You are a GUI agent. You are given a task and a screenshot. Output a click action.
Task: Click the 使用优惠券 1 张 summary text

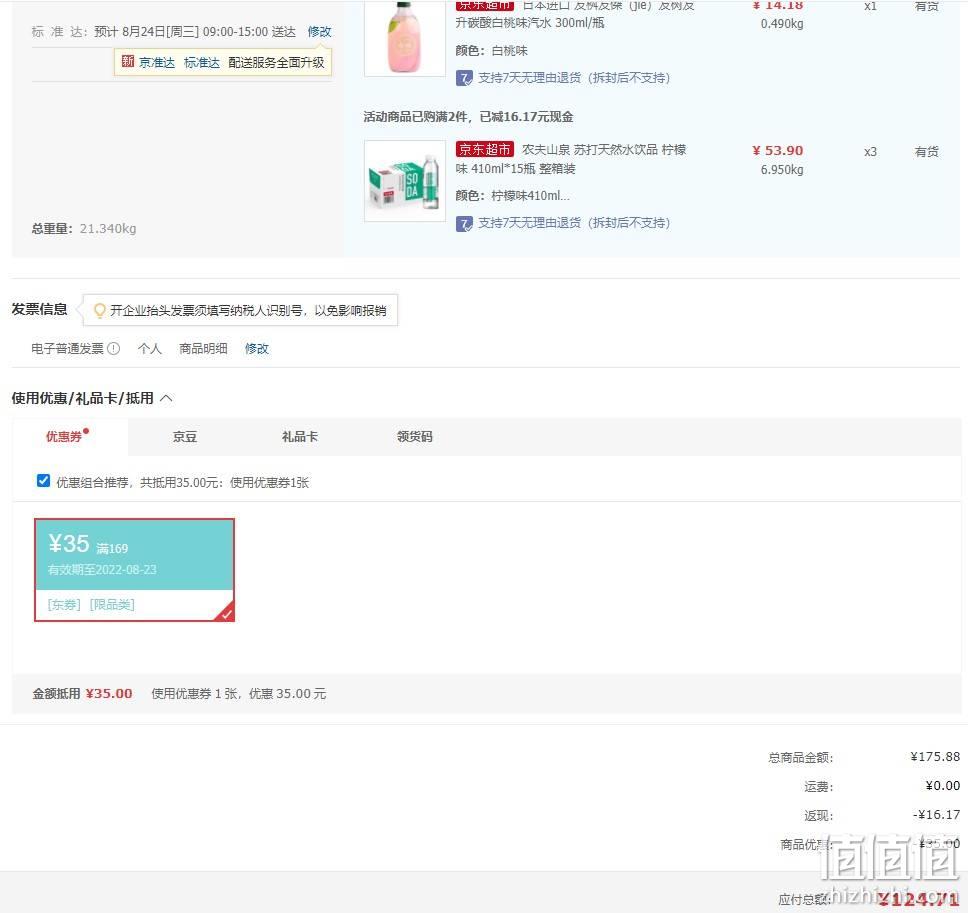pyautogui.click(x=239, y=694)
